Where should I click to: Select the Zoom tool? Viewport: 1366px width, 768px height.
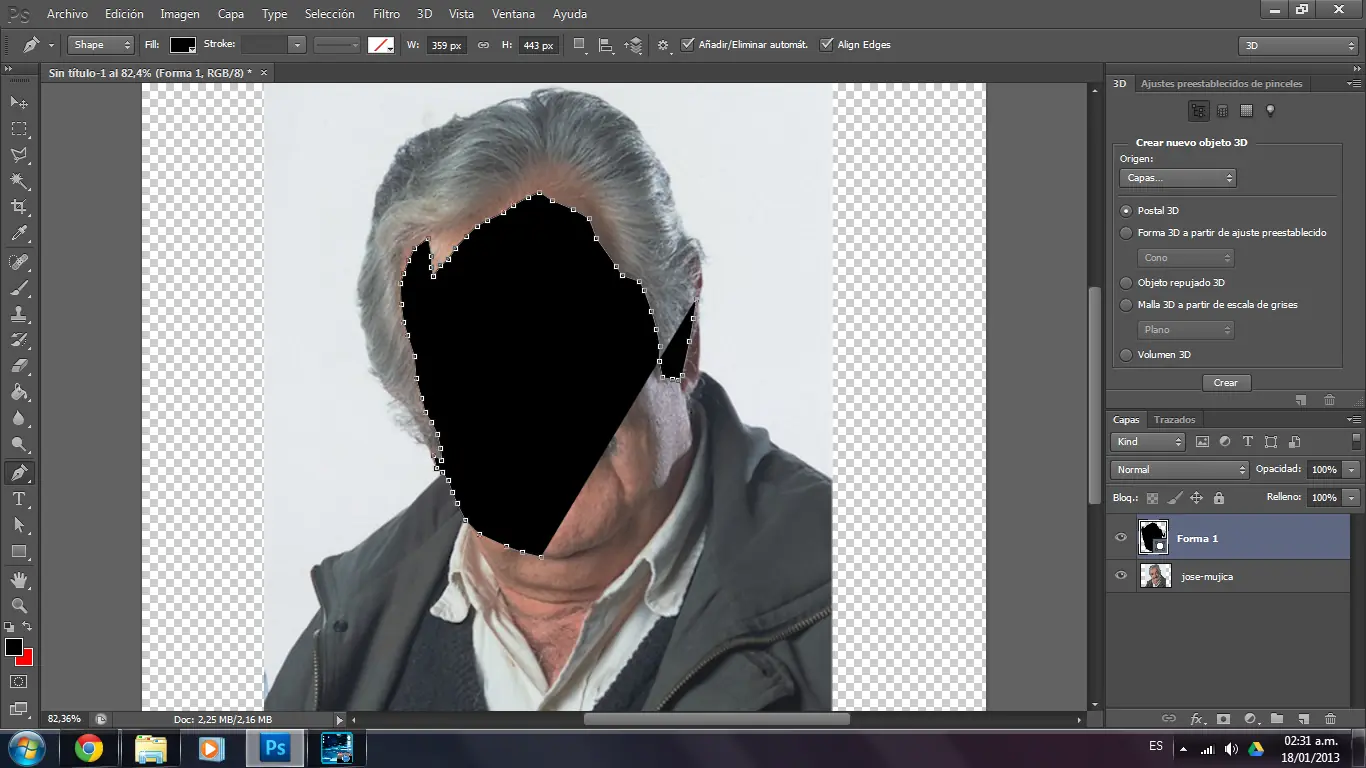tap(19, 605)
